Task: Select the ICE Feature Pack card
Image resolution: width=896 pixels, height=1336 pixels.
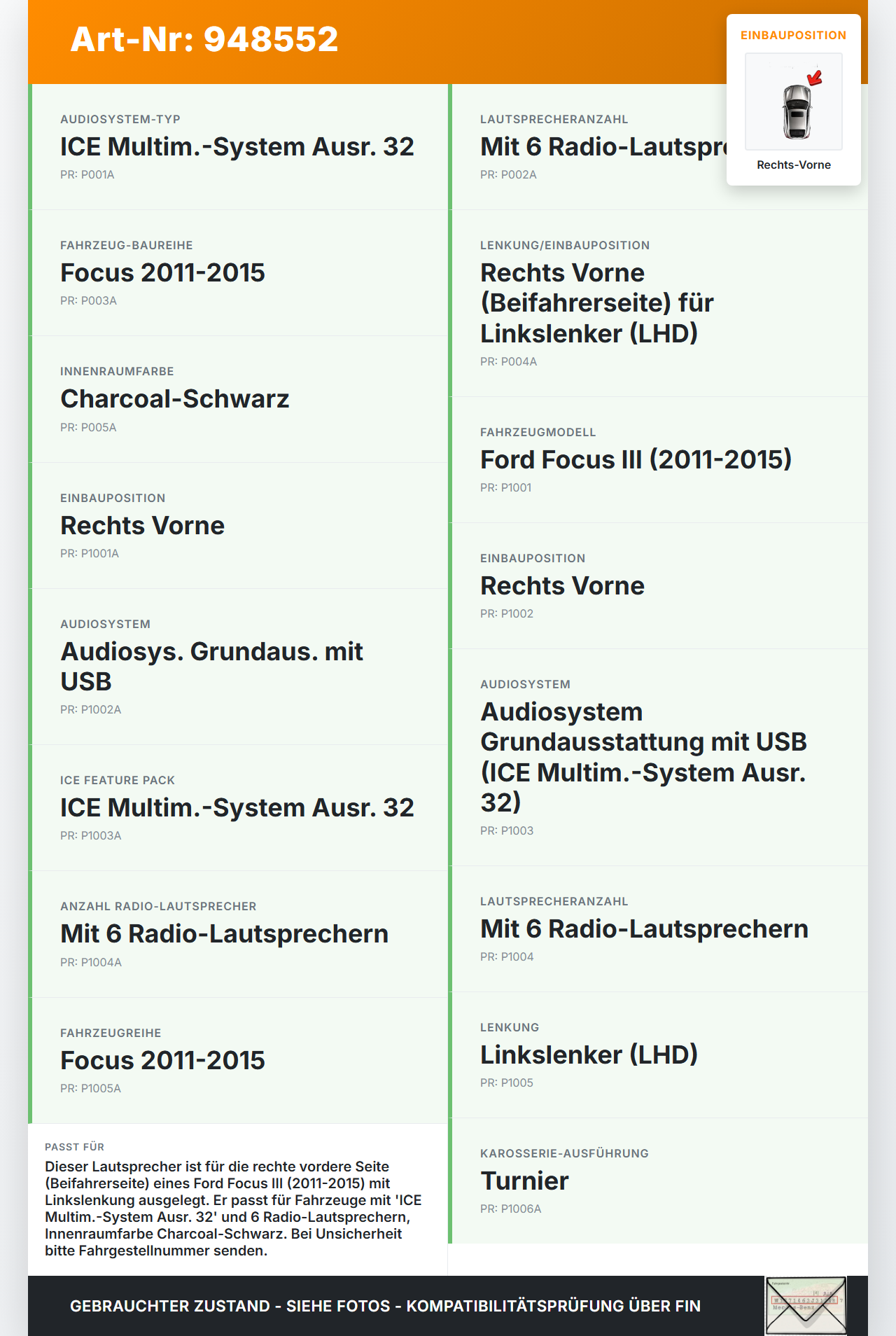Action: pyautogui.click(x=238, y=808)
